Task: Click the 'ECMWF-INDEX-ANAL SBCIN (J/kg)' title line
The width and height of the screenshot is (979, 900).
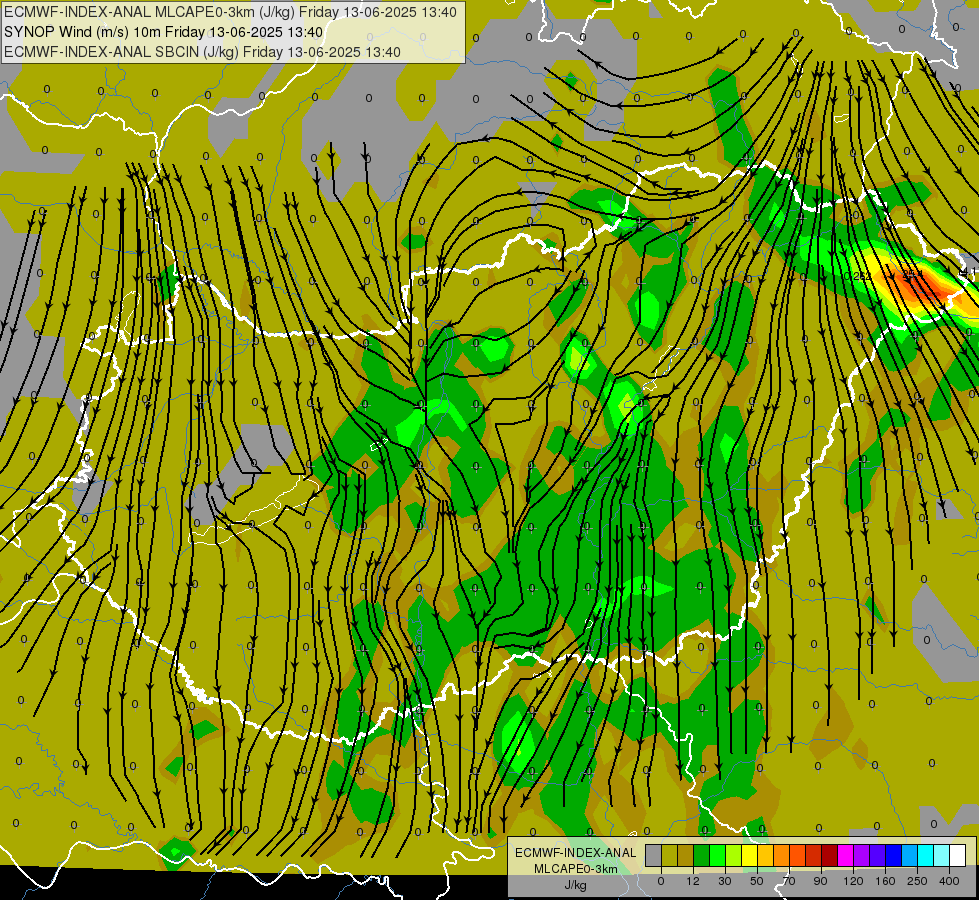Action: coord(202,52)
